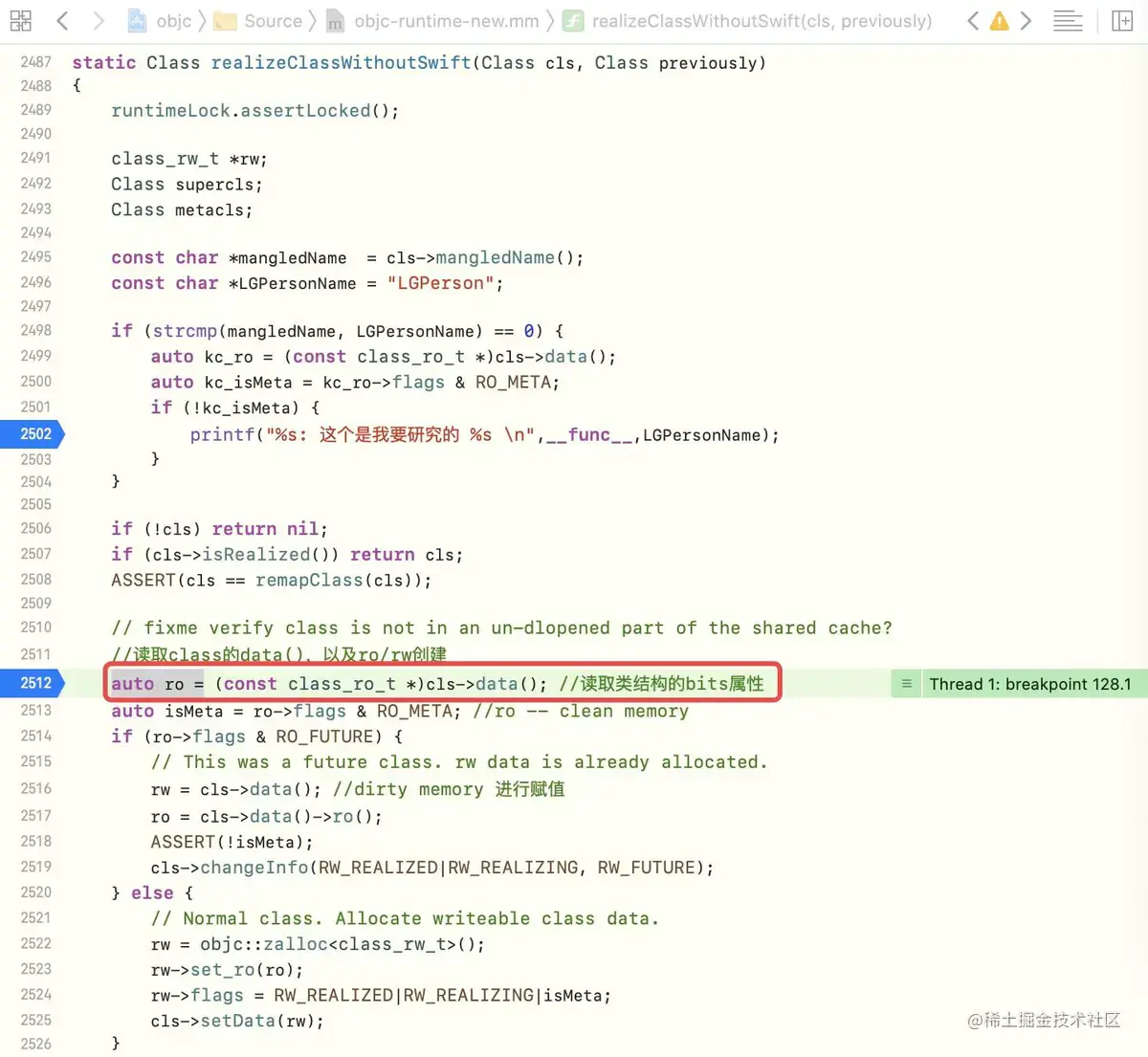Click the Normal class comment line
The height and width of the screenshot is (1057, 1148).
pos(405,918)
